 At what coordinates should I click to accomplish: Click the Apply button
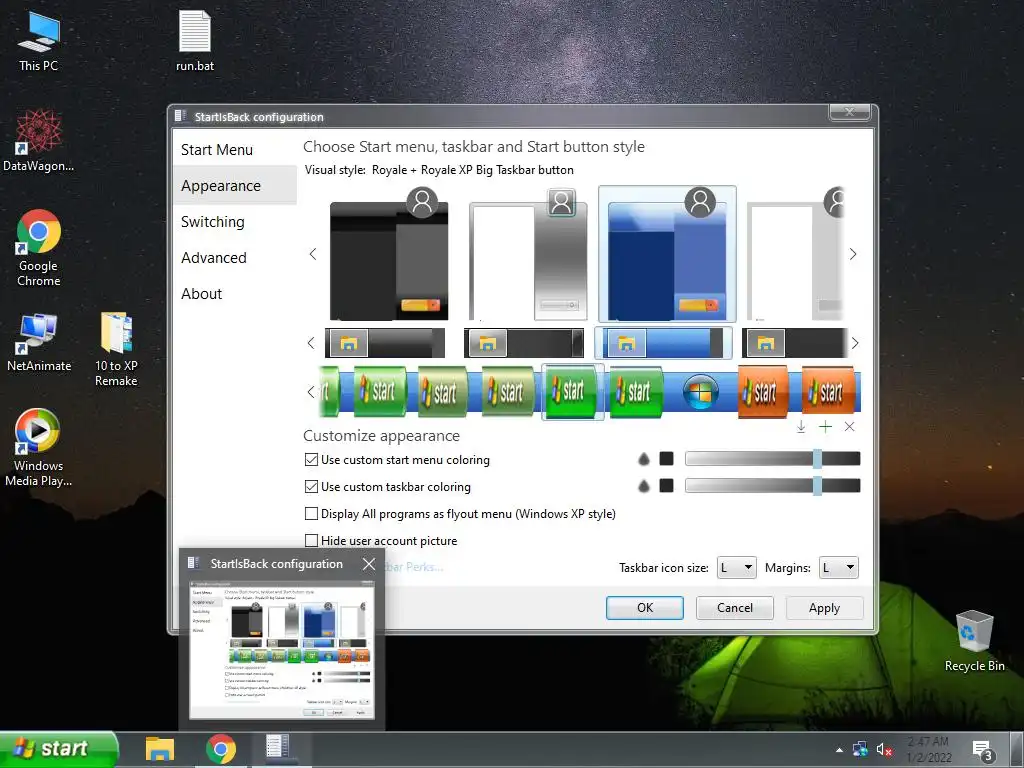coord(824,607)
